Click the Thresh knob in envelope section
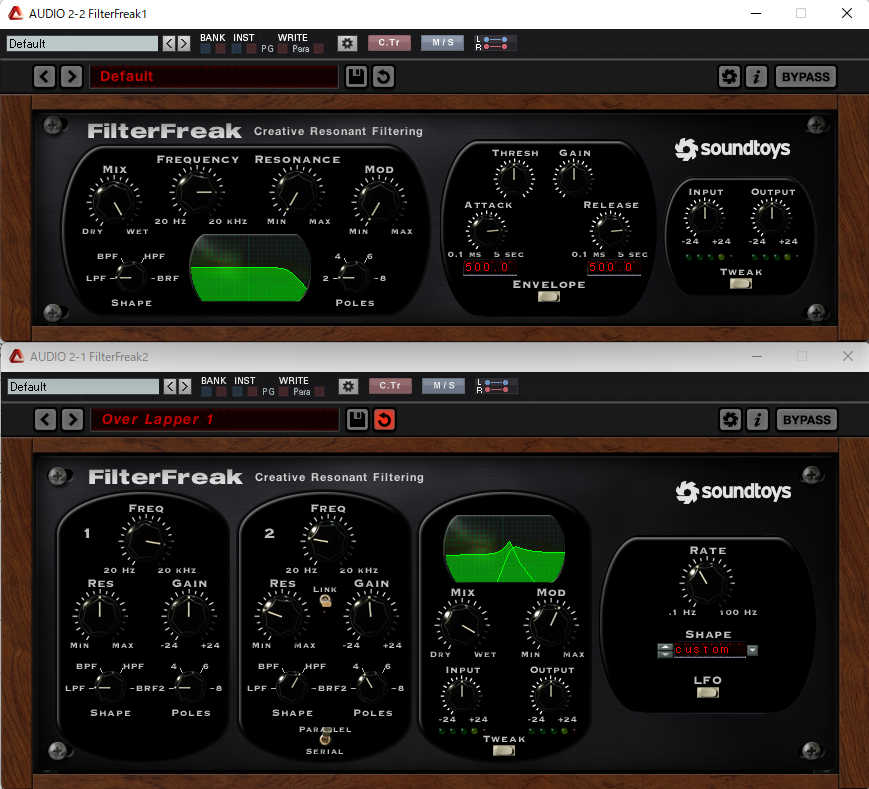869x789 pixels. click(x=514, y=178)
